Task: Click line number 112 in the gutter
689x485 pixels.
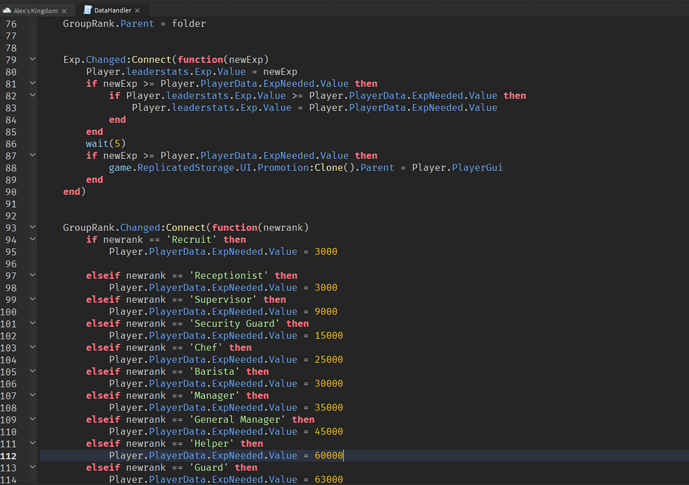Action: [11, 456]
